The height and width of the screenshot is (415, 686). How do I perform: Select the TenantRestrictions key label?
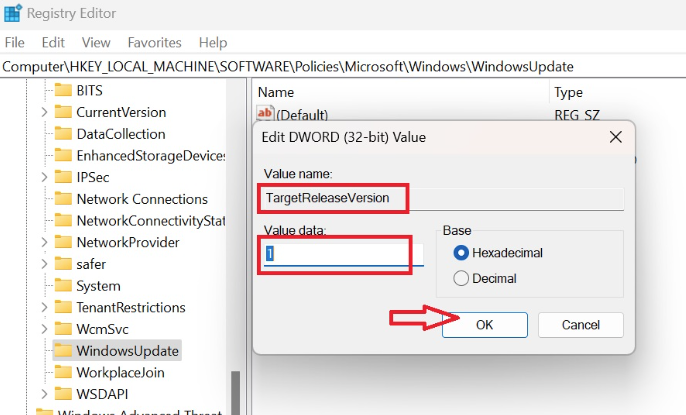pyautogui.click(x=131, y=307)
